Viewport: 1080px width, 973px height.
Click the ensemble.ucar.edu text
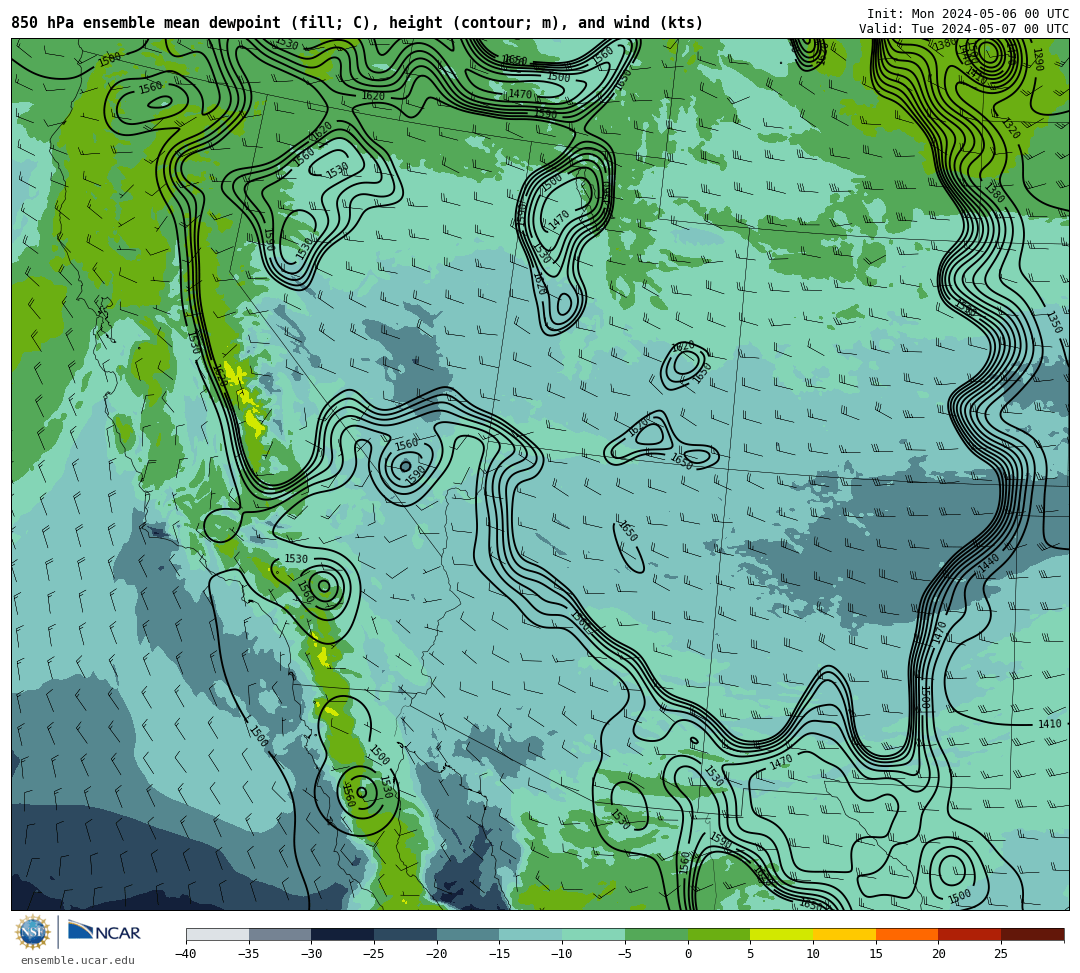coord(77,960)
